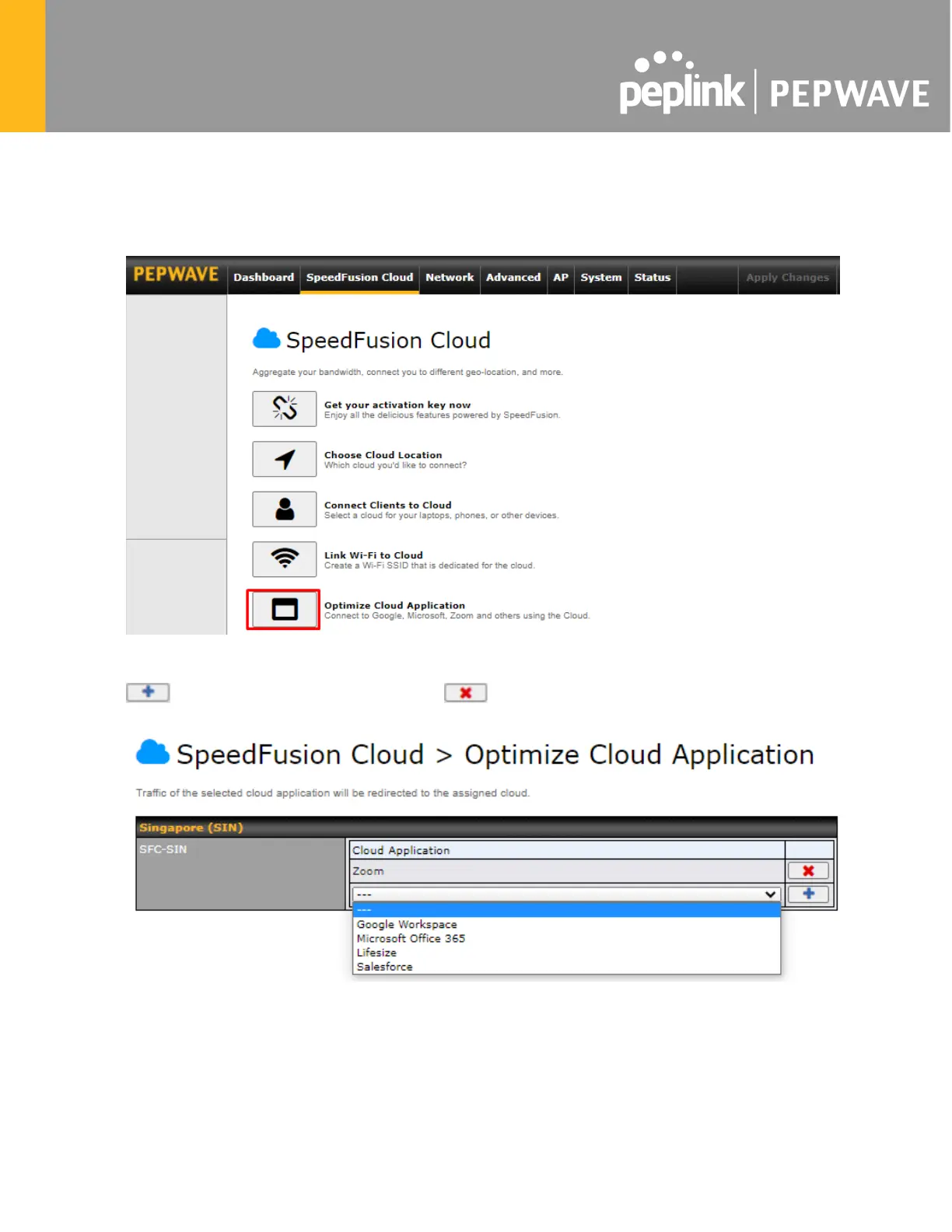Viewport: 952px width, 1232px height.
Task: Click the 'Get your activation key now' link
Action: coord(397,404)
